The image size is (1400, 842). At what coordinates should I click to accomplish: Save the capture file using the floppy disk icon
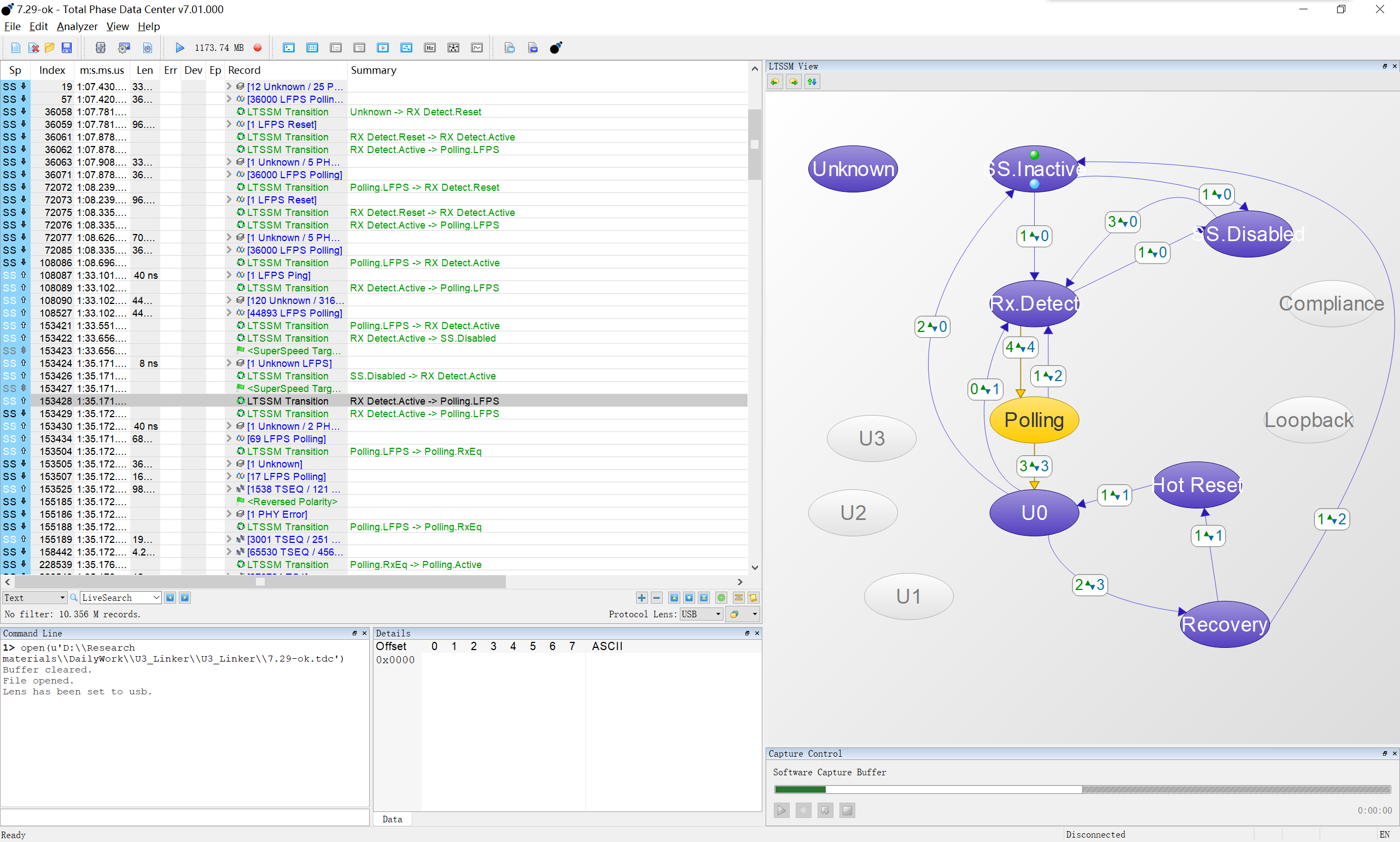(x=67, y=48)
